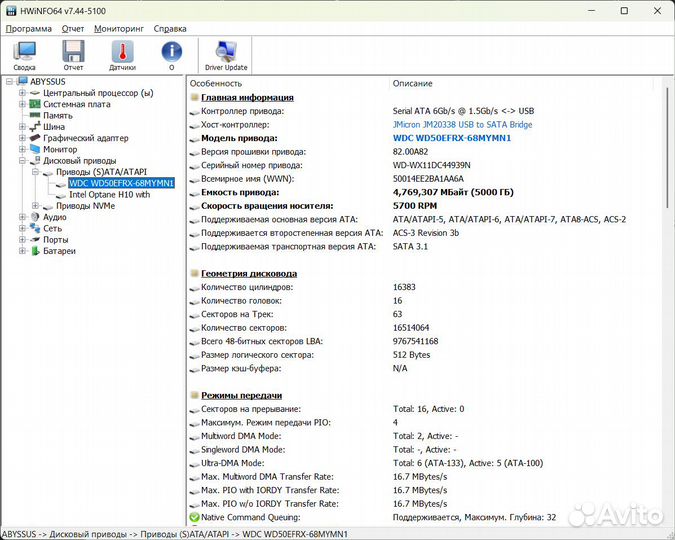Expand the Приводы NVMe node
675x540 pixels.
(36, 205)
